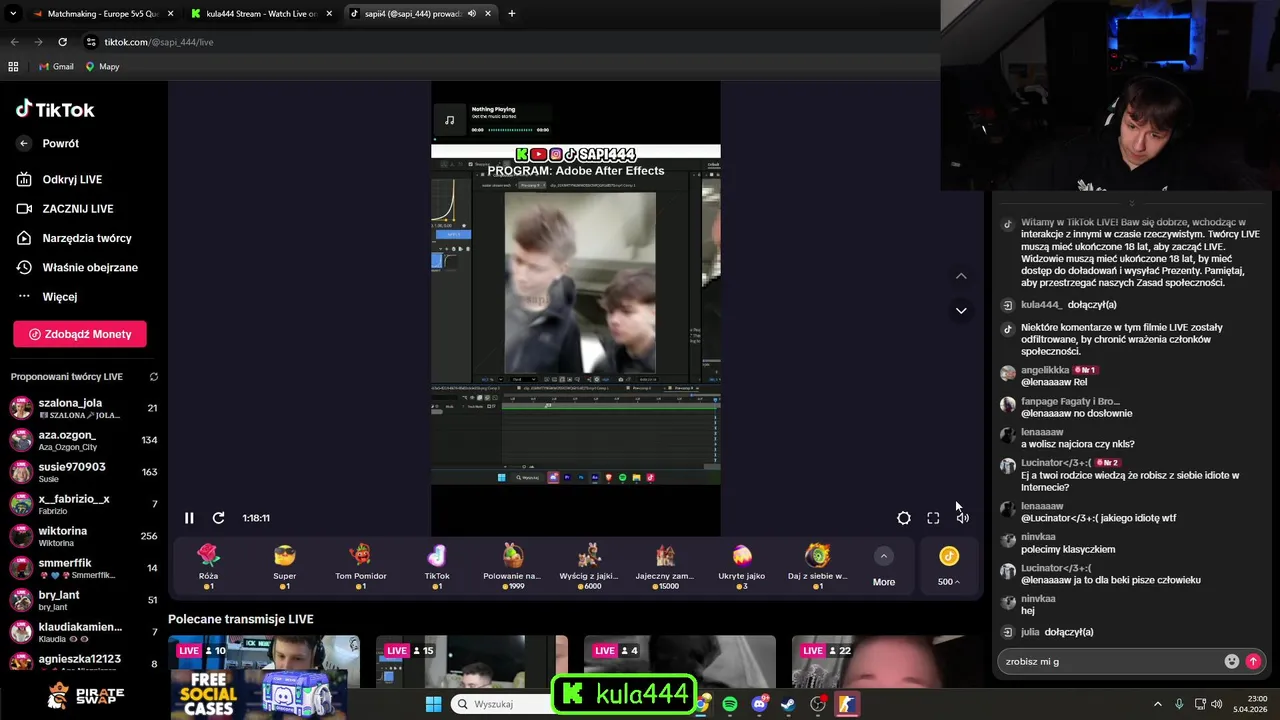Click the chat message input field
Image resolution: width=1280 pixels, height=720 pixels.
coord(1110,661)
